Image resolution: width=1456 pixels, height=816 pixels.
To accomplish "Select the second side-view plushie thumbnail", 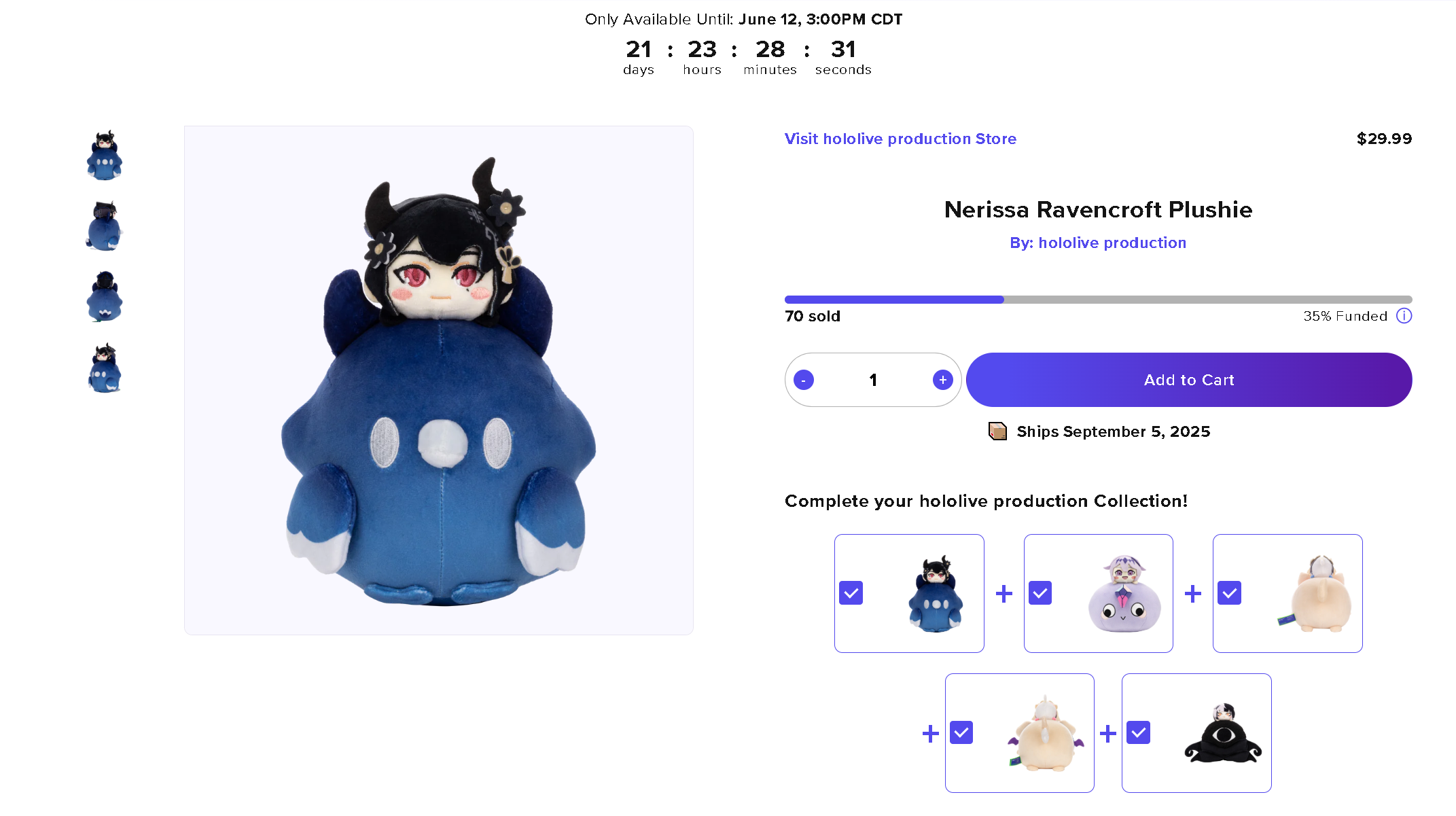I will tap(105, 226).
